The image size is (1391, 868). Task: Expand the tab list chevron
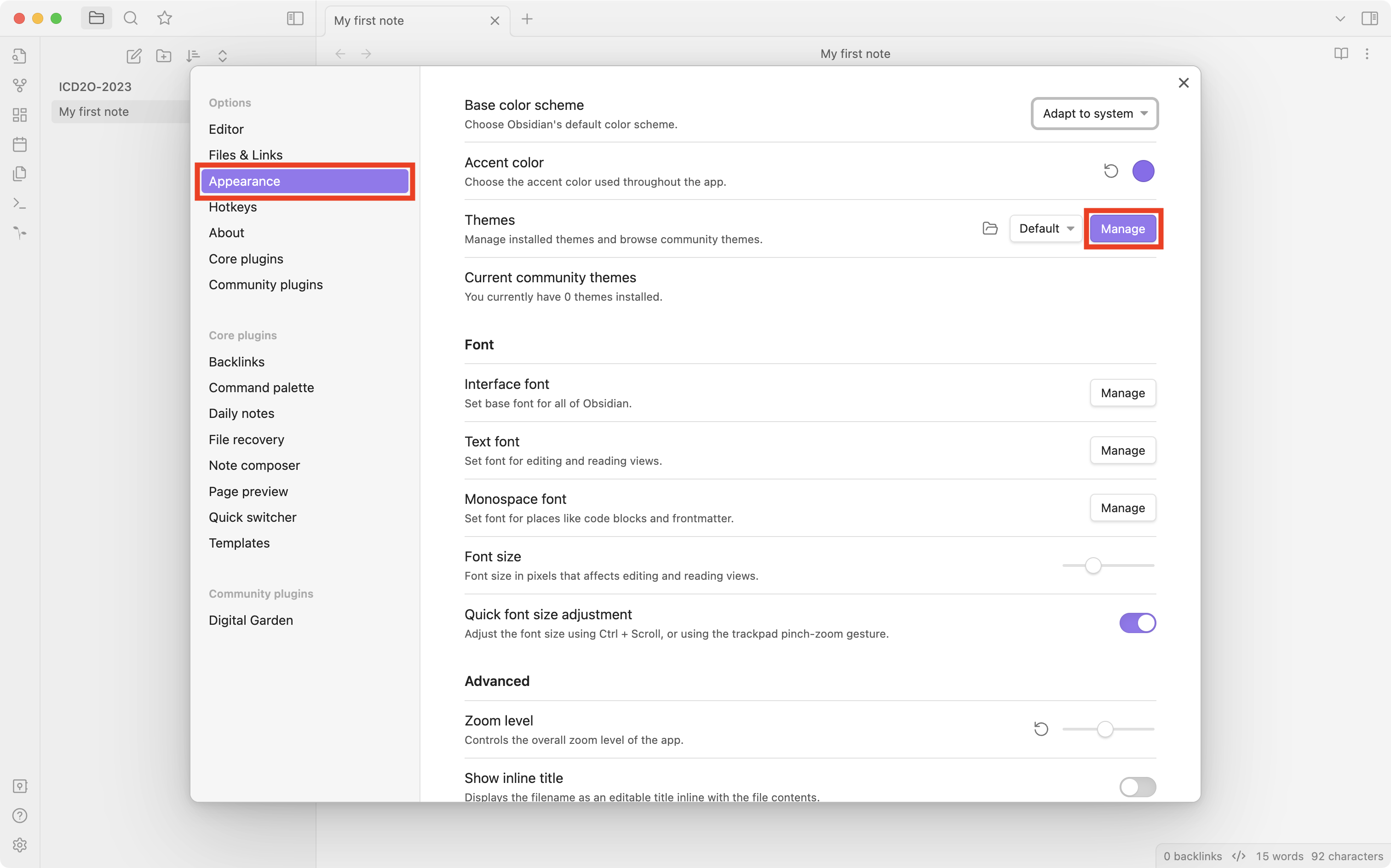(x=1340, y=19)
